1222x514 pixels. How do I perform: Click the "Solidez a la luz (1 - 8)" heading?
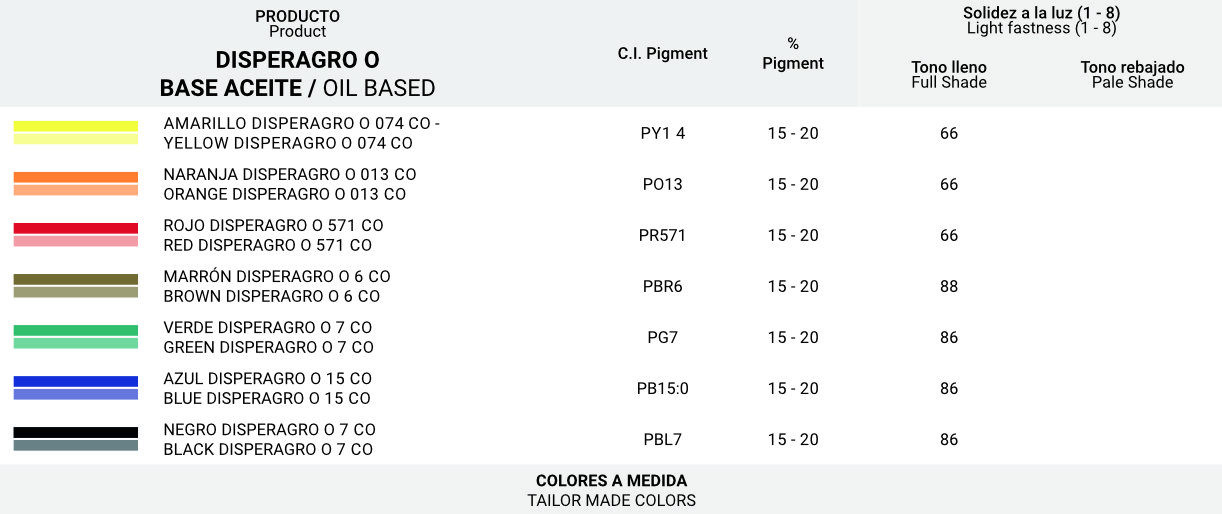click(1041, 13)
